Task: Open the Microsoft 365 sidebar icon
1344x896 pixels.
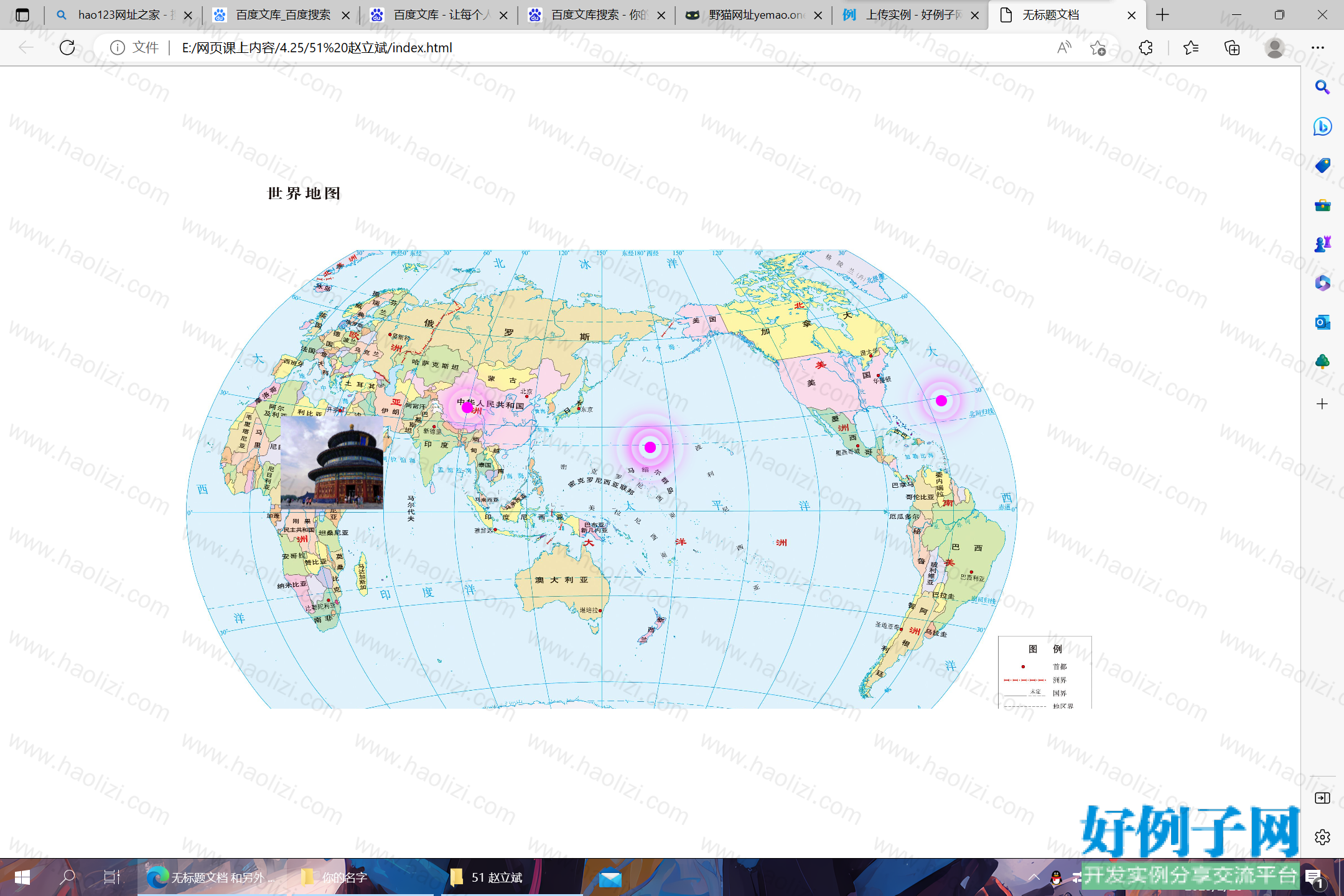Action: pos(1322,283)
